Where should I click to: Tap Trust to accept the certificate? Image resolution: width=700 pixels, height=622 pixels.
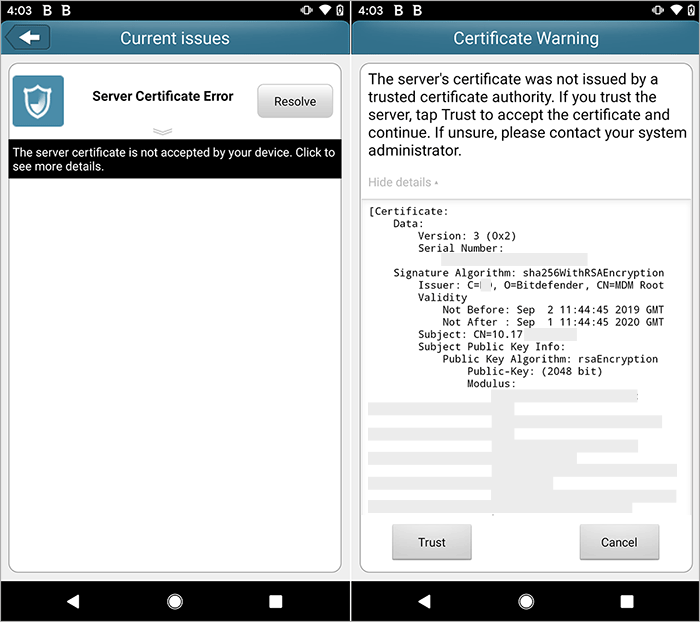pos(432,542)
